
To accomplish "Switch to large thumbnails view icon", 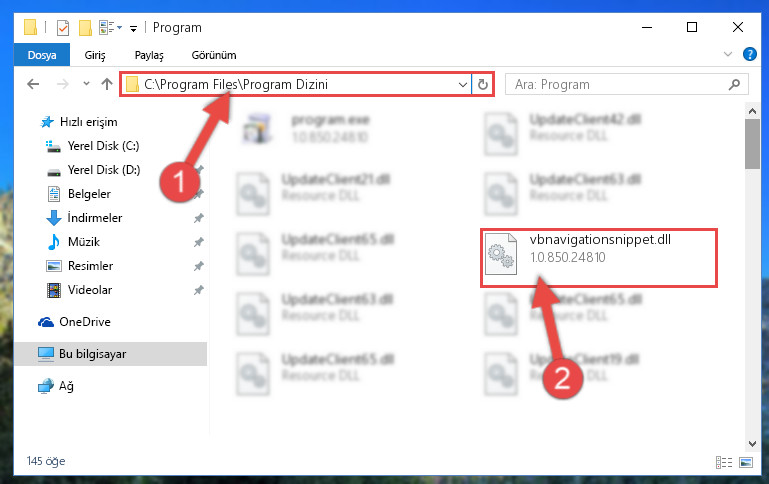I will click(x=746, y=462).
